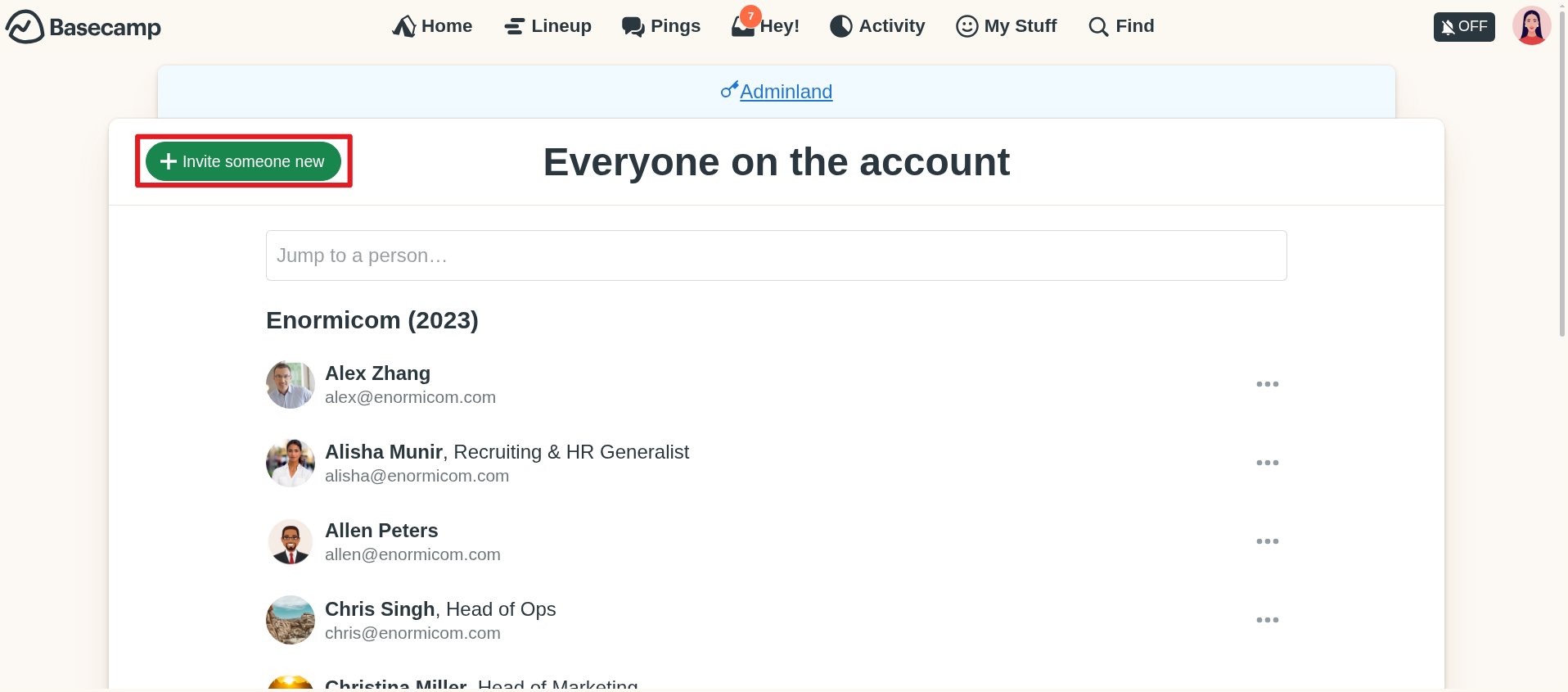Go to the Activity page
Viewport: 1568px width, 692px height.
877,26
